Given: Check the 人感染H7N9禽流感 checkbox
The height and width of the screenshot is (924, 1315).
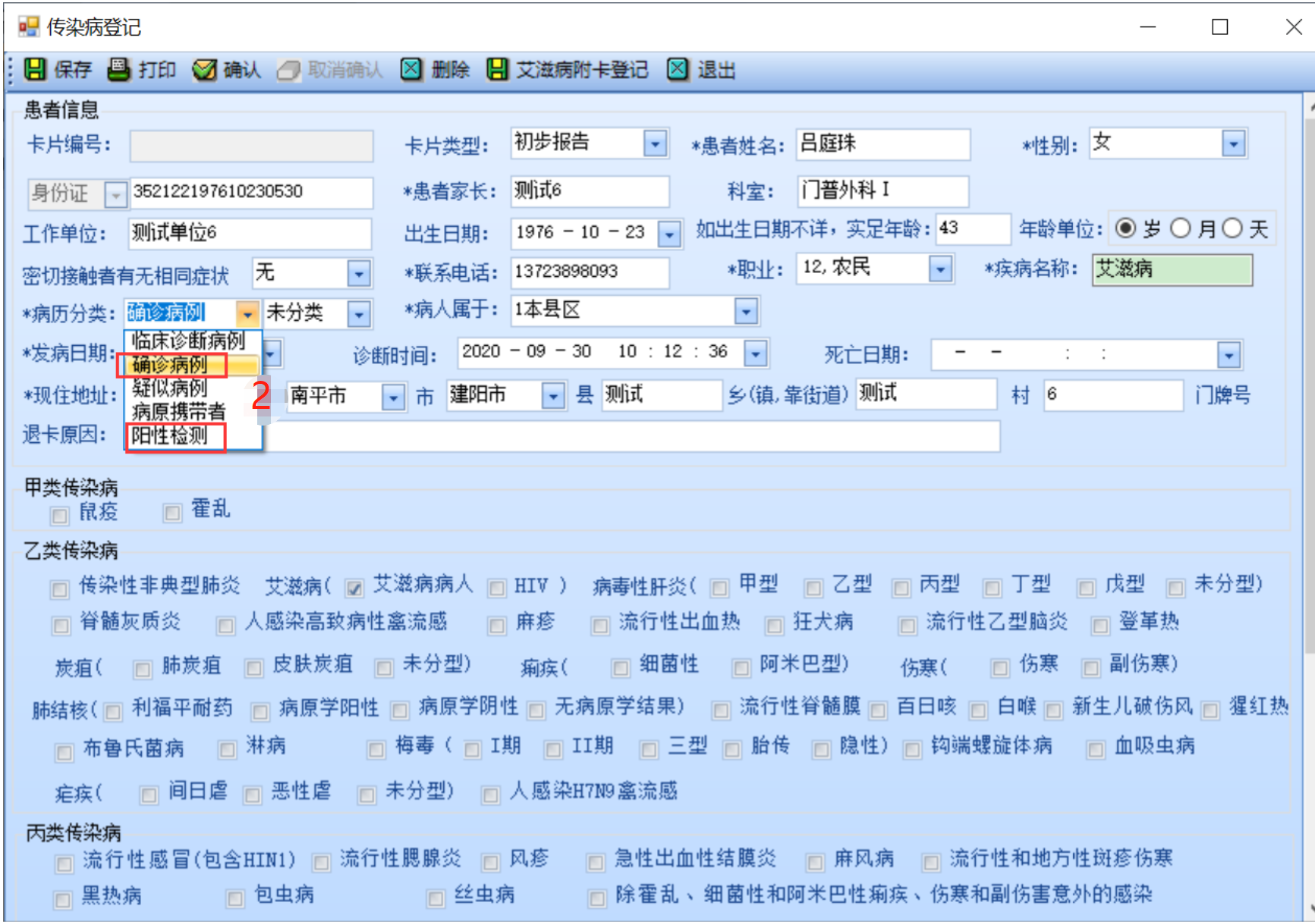Looking at the screenshot, I should (x=491, y=794).
